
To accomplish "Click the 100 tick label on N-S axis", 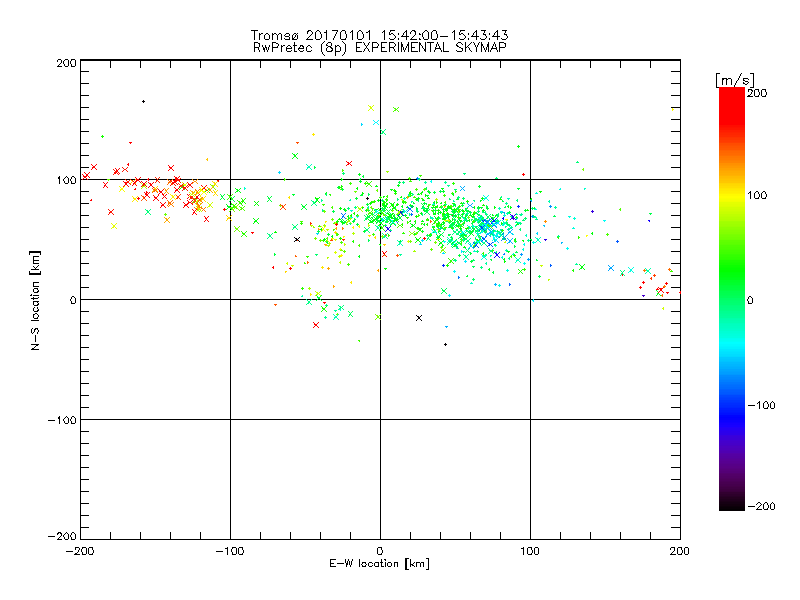I will (x=66, y=181).
